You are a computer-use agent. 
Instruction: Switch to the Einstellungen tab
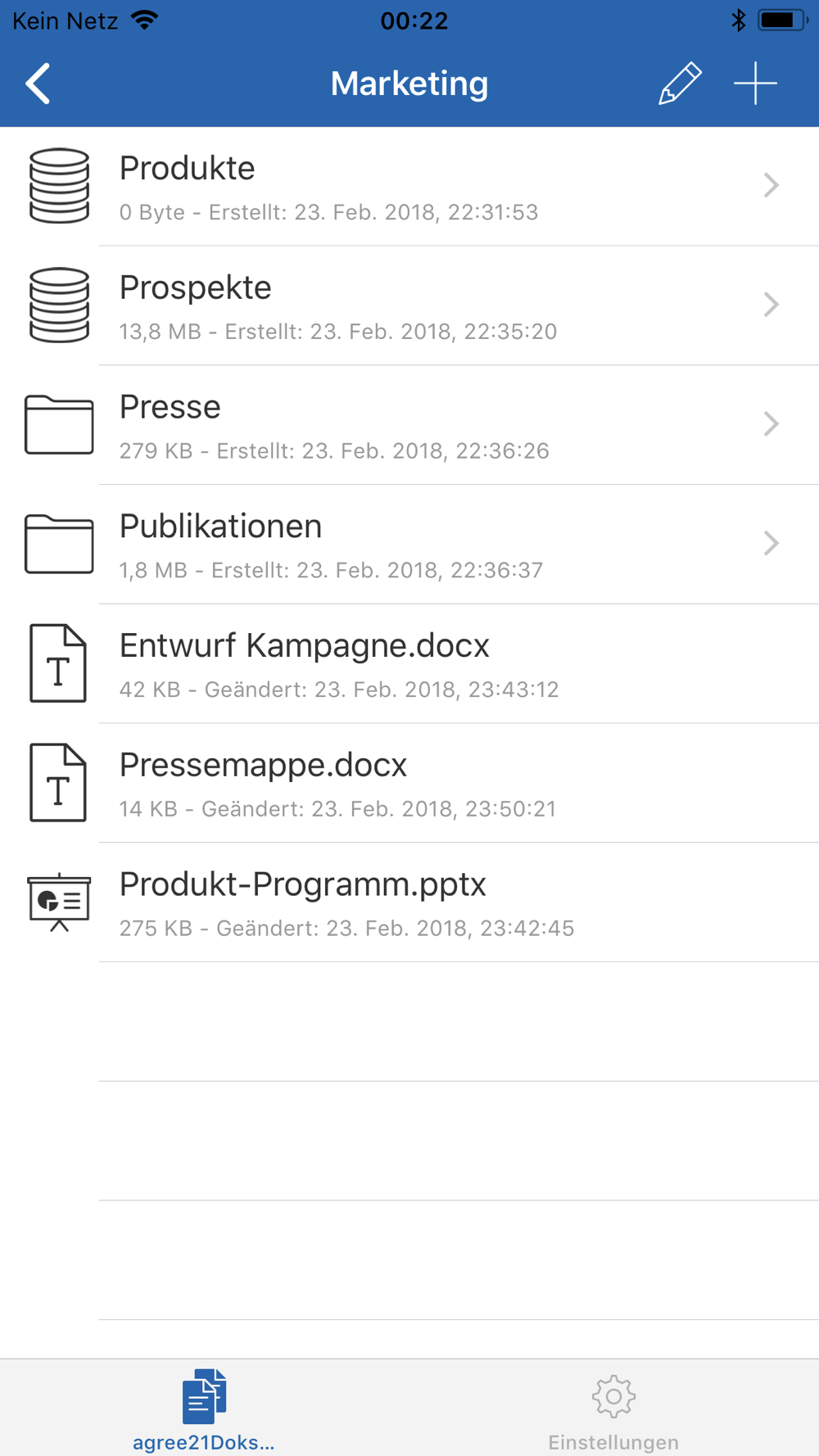click(x=613, y=1409)
